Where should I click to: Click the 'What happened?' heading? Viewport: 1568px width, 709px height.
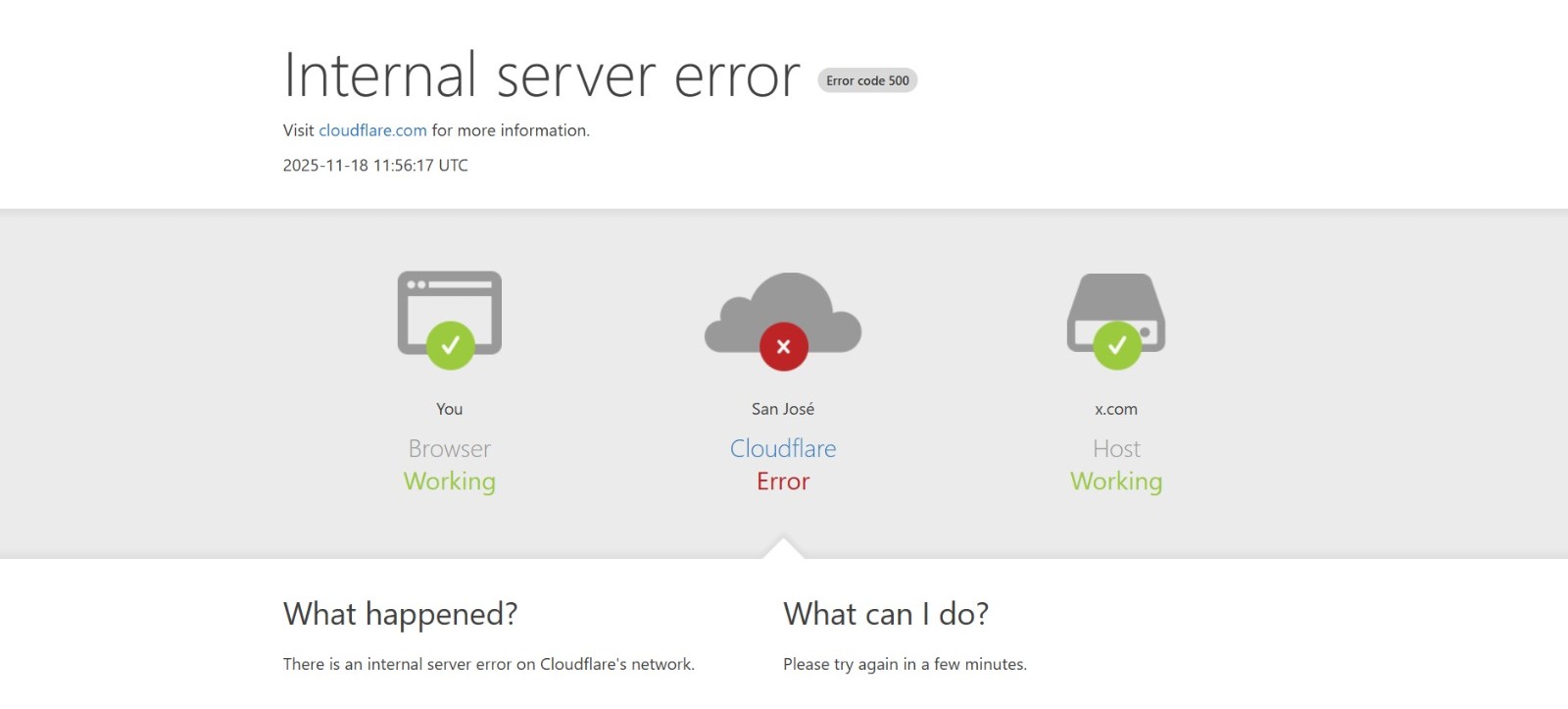400,614
